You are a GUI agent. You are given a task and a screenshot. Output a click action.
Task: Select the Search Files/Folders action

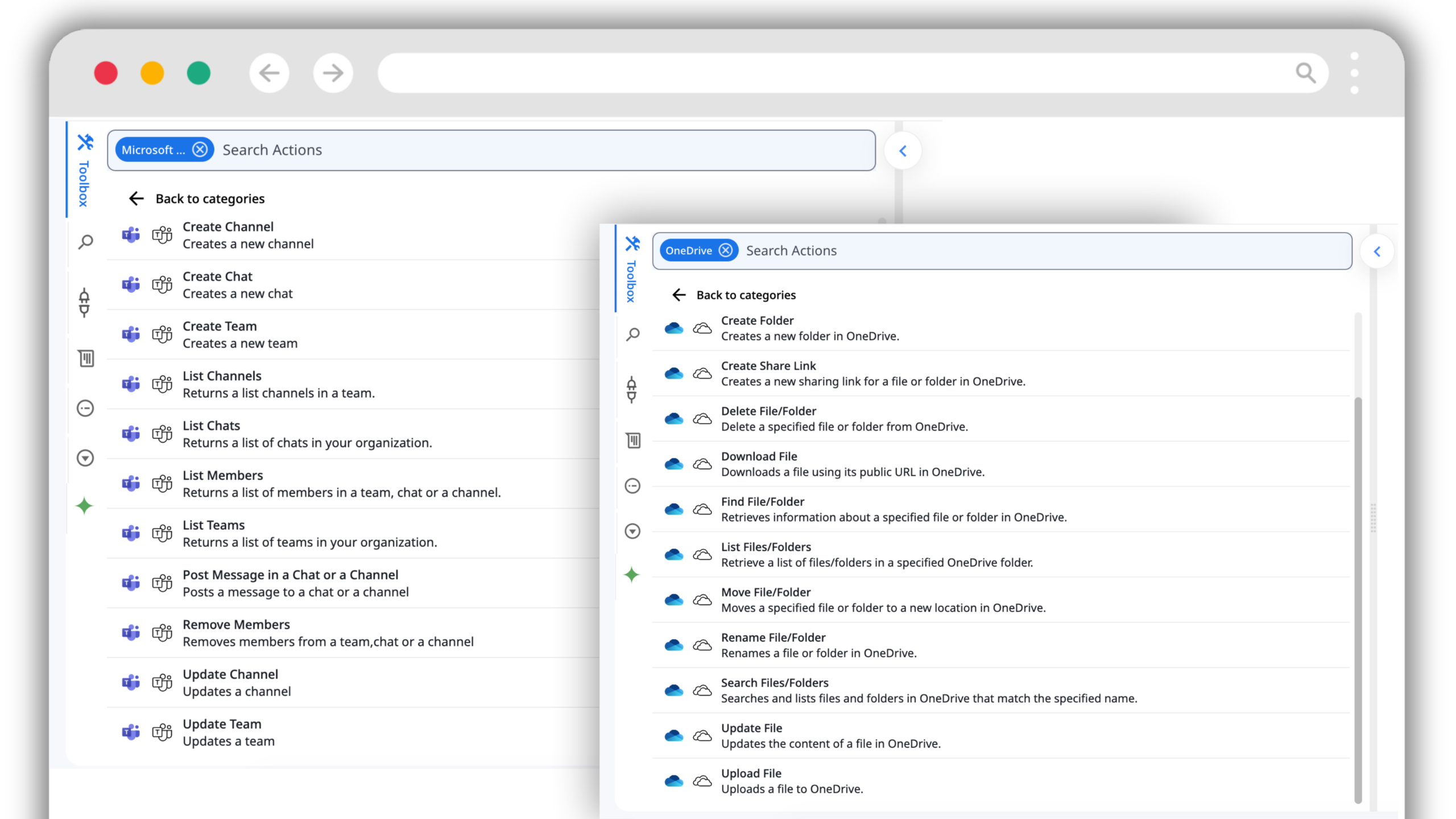point(1001,690)
